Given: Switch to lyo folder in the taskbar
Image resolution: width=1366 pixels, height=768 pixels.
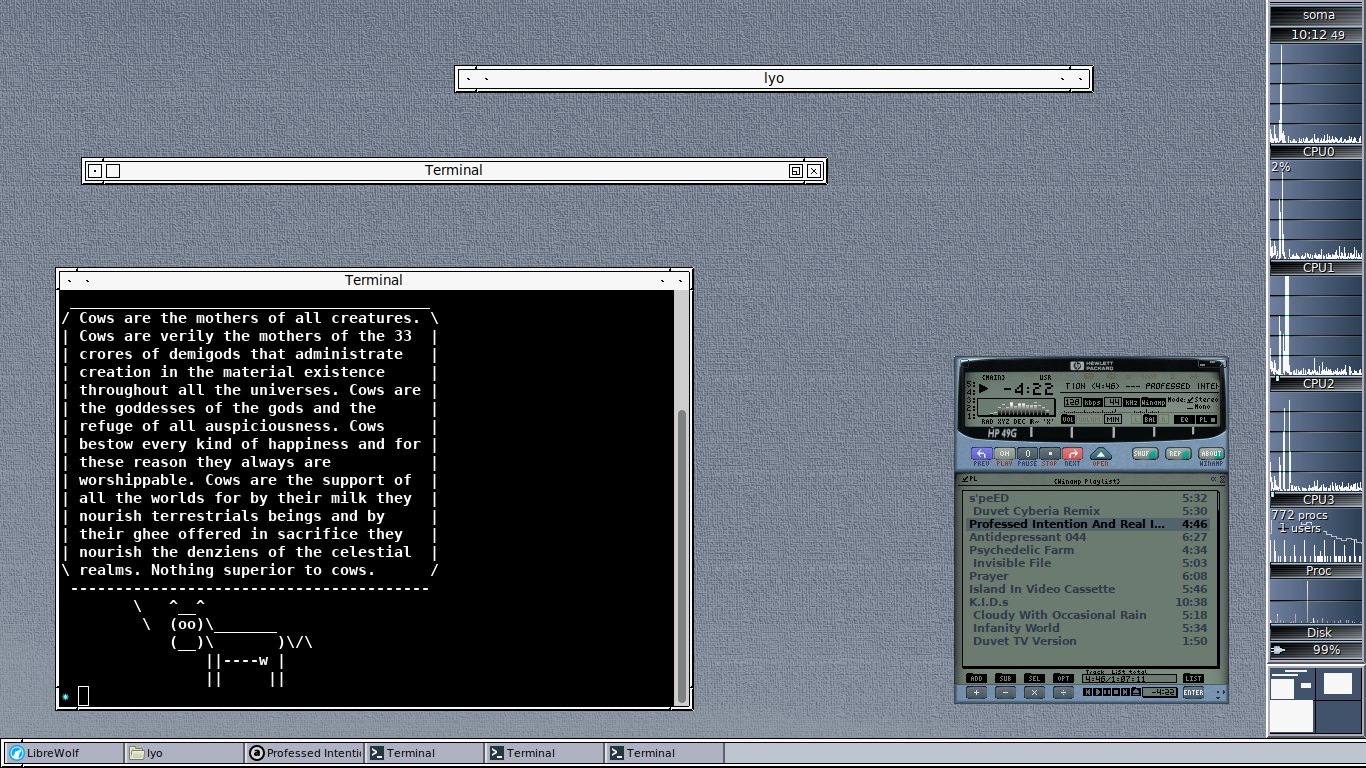Looking at the screenshot, I should [184, 753].
